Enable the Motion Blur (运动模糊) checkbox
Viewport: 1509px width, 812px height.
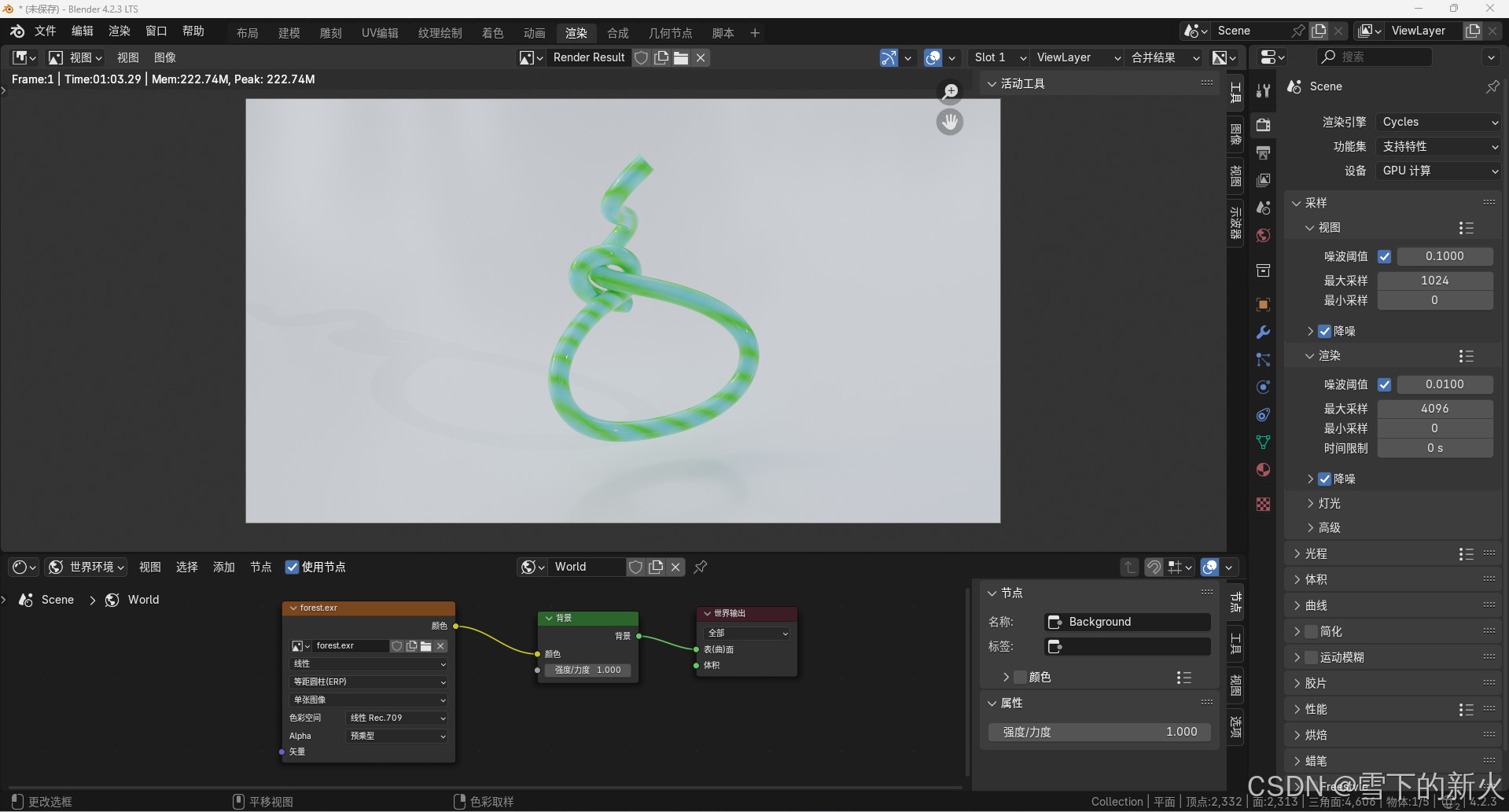(x=1311, y=657)
